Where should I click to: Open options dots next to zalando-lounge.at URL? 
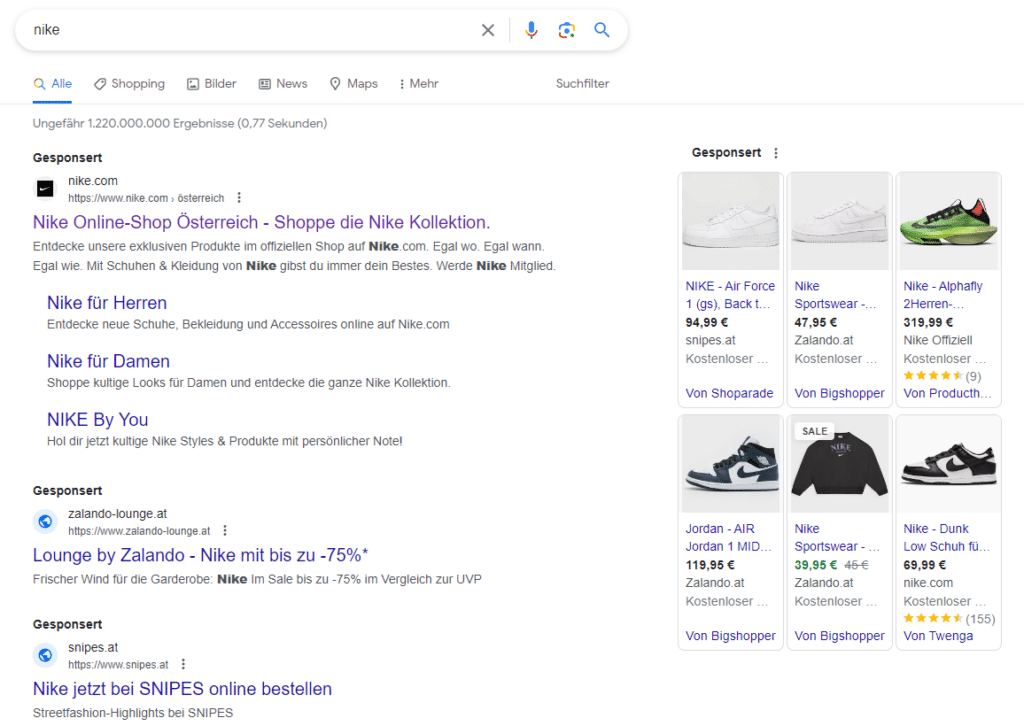click(225, 530)
